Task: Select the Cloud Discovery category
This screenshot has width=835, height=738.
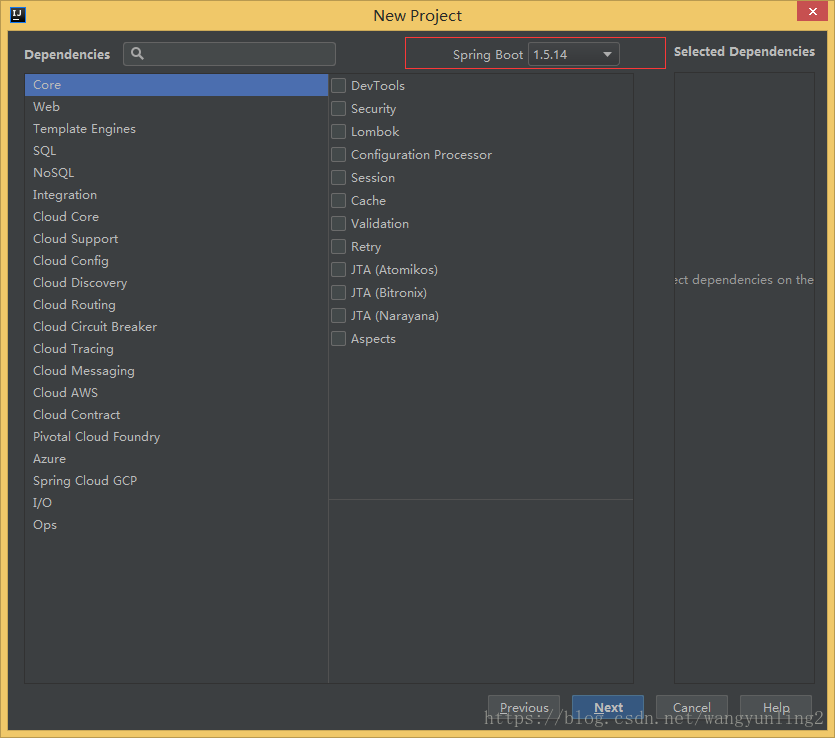Action: [176, 283]
